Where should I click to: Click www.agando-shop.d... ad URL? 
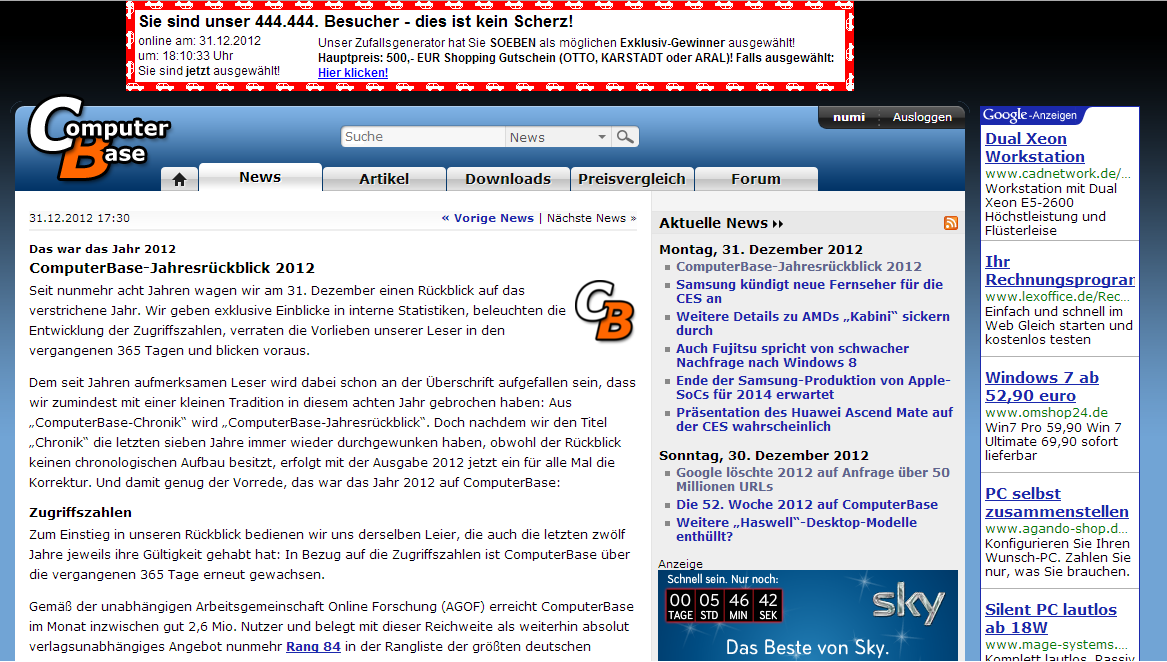(1056, 529)
